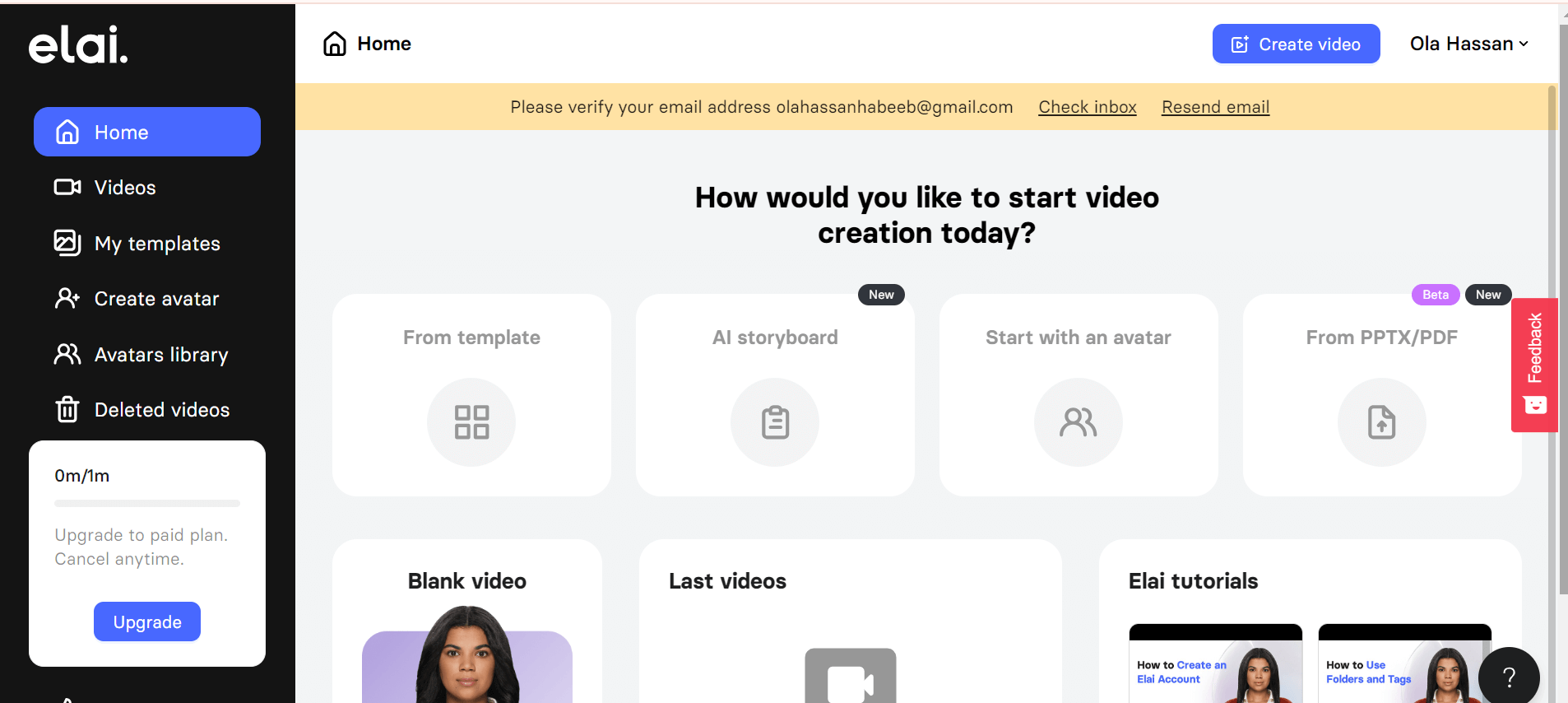Click the Elai tutorials heading

pos(1193,581)
